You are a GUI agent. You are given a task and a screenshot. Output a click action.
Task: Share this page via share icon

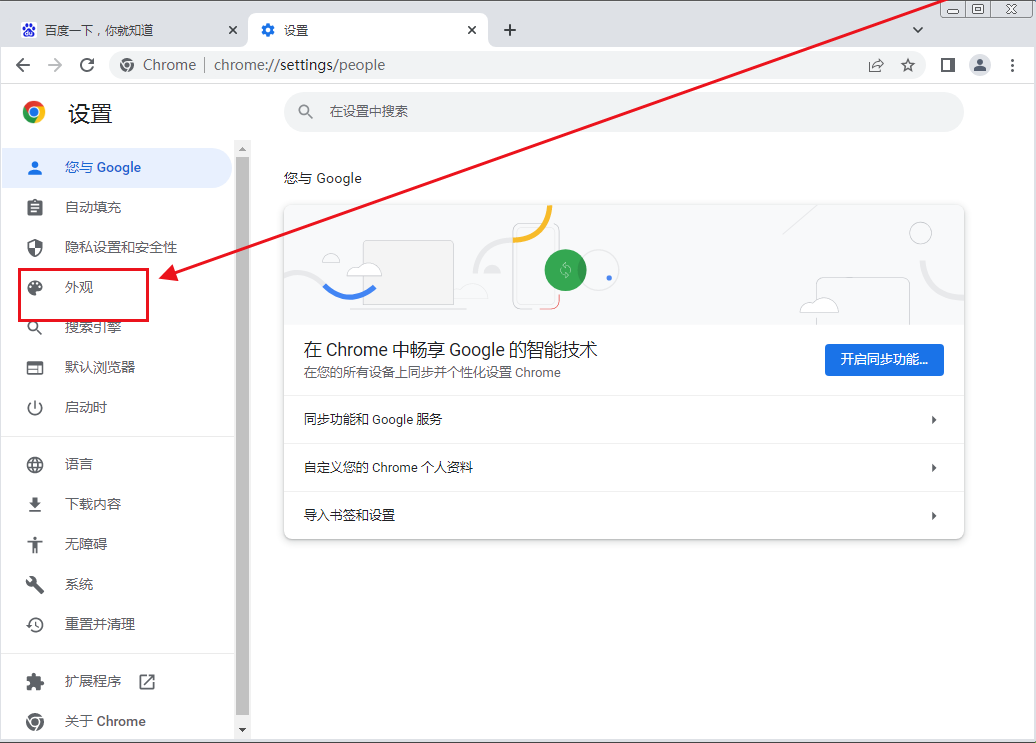(x=876, y=65)
